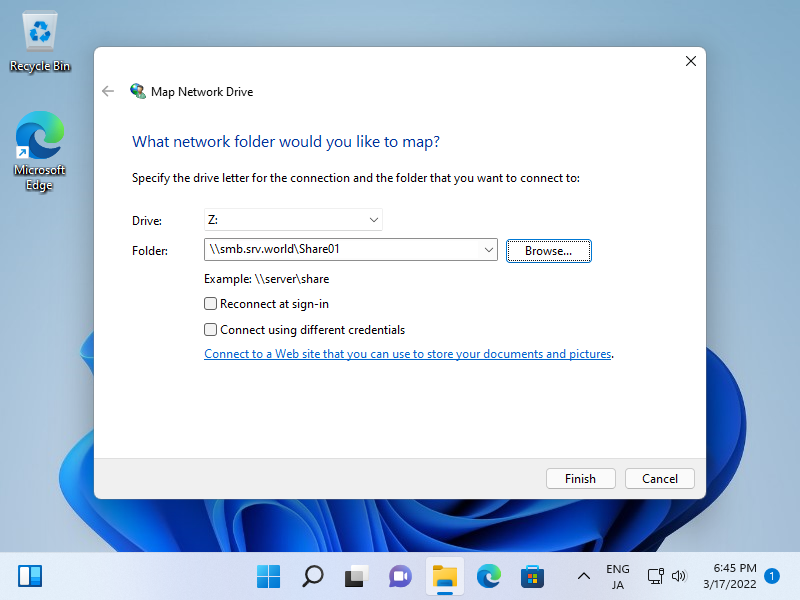Open Task View on the taskbar
Viewport: 800px width, 600px height.
pos(356,576)
